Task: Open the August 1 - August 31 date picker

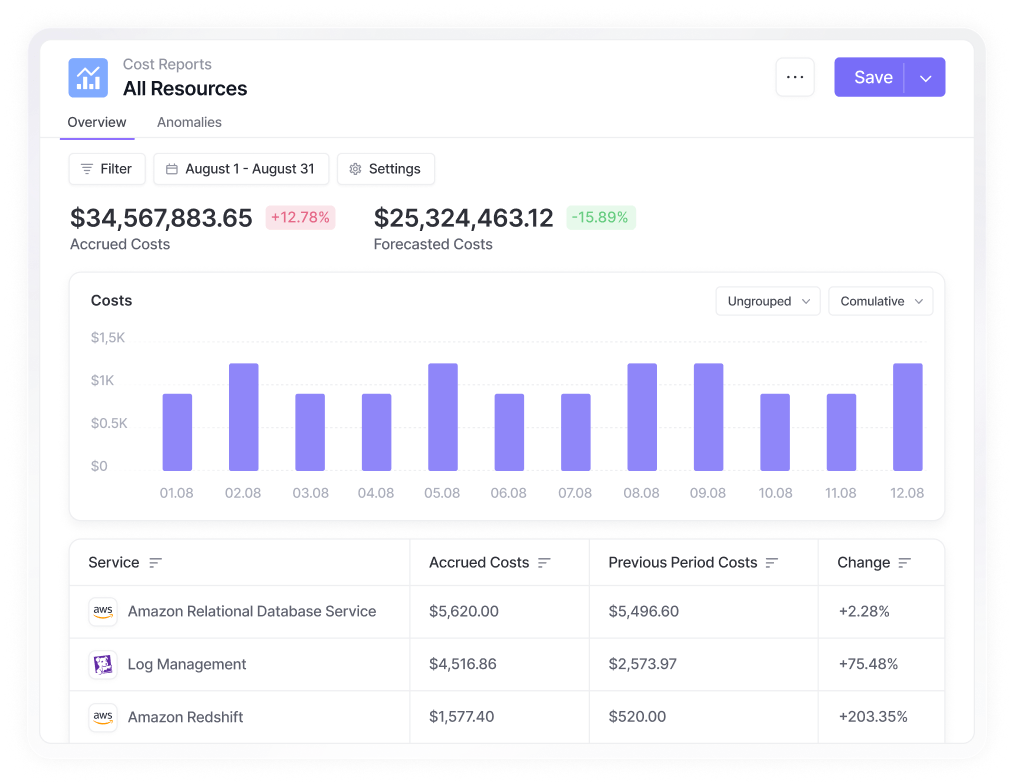Action: 241,169
